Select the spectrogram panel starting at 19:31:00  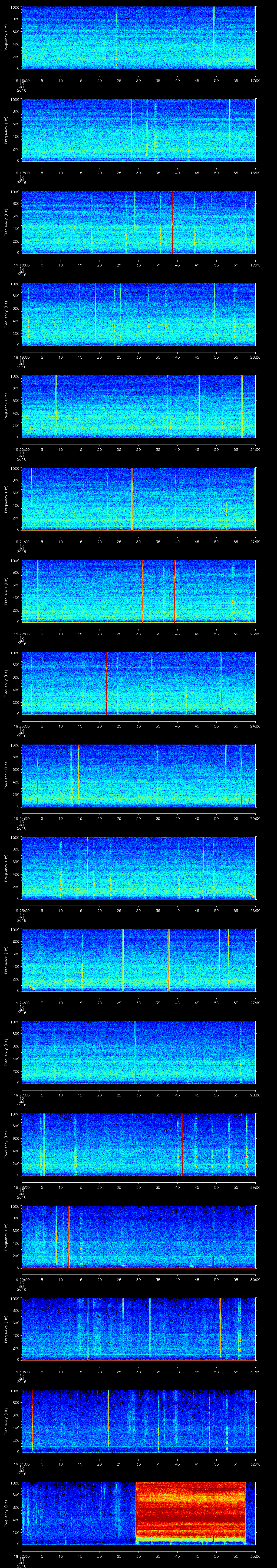pos(138,1421)
